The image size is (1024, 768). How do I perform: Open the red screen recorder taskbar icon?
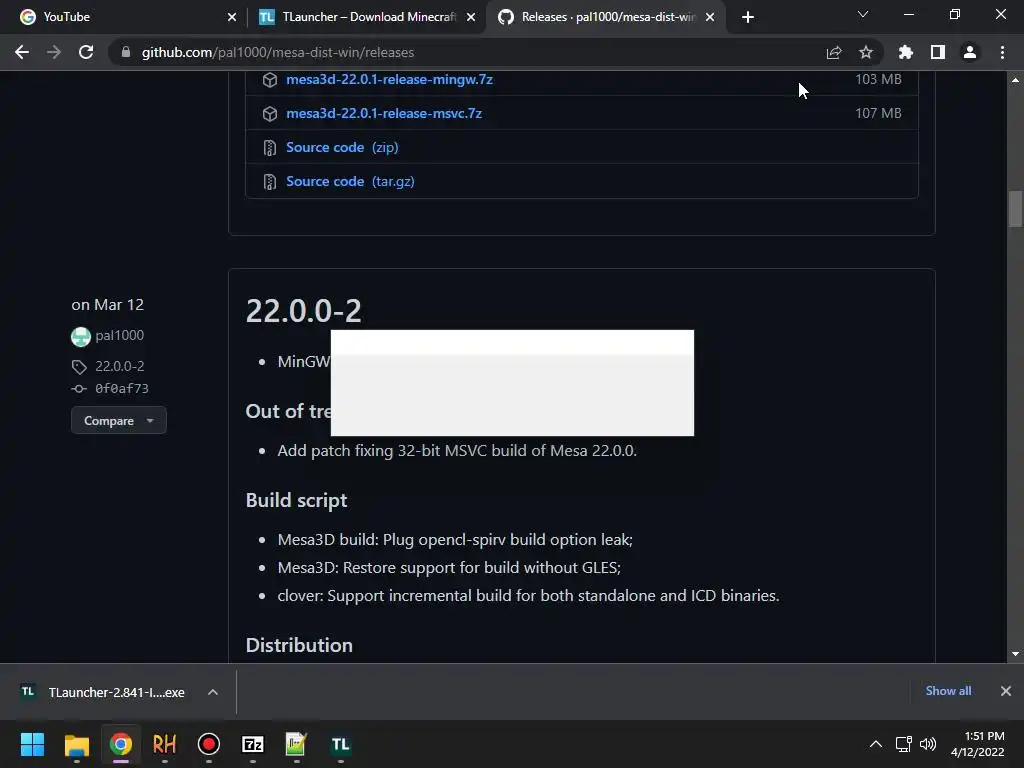pyautogui.click(x=209, y=744)
